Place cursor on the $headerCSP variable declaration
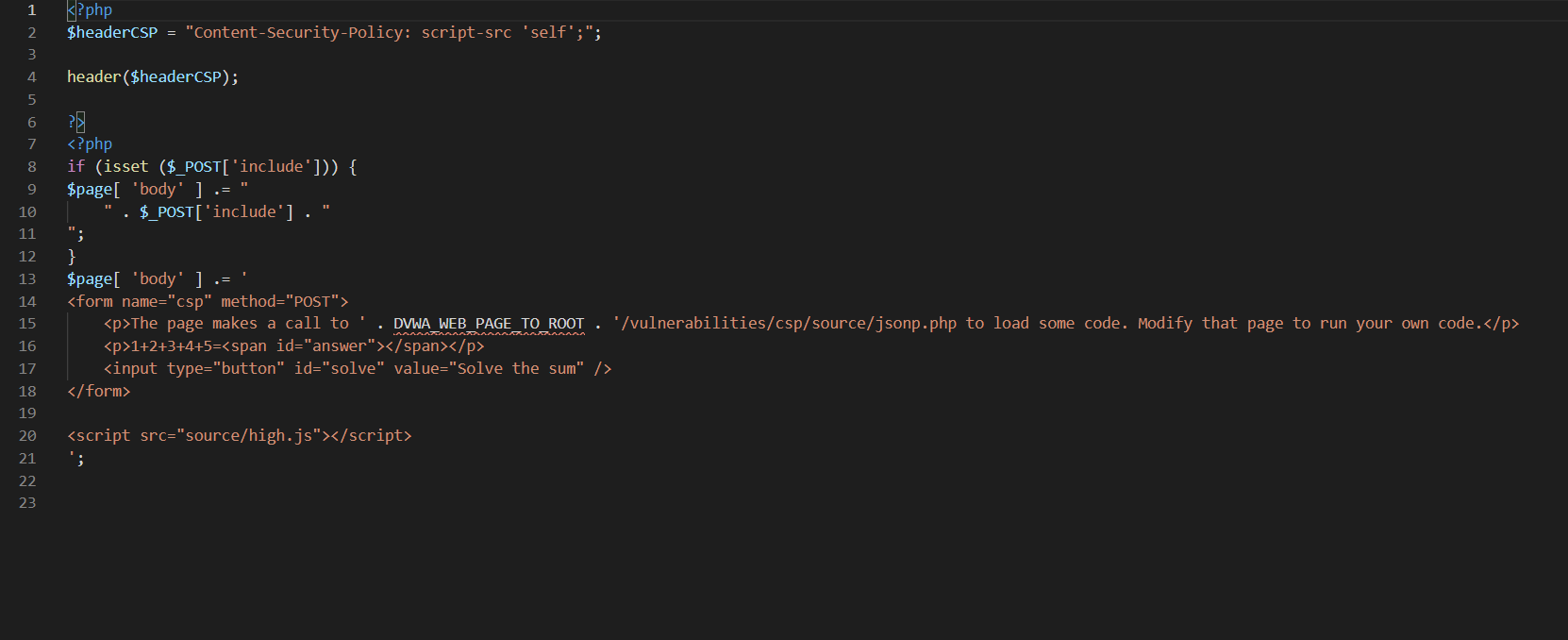 tap(112, 33)
